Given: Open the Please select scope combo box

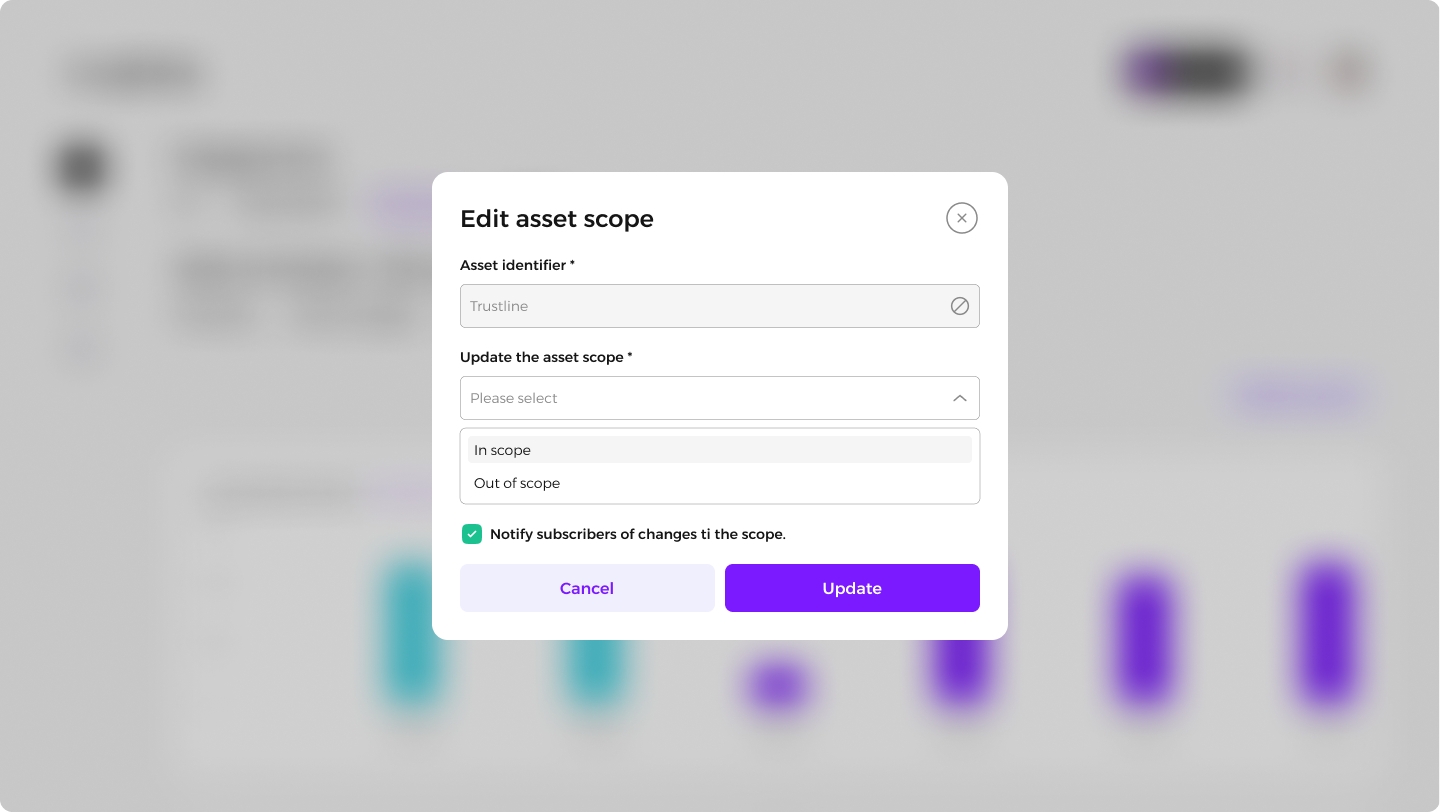Looking at the screenshot, I should (720, 398).
